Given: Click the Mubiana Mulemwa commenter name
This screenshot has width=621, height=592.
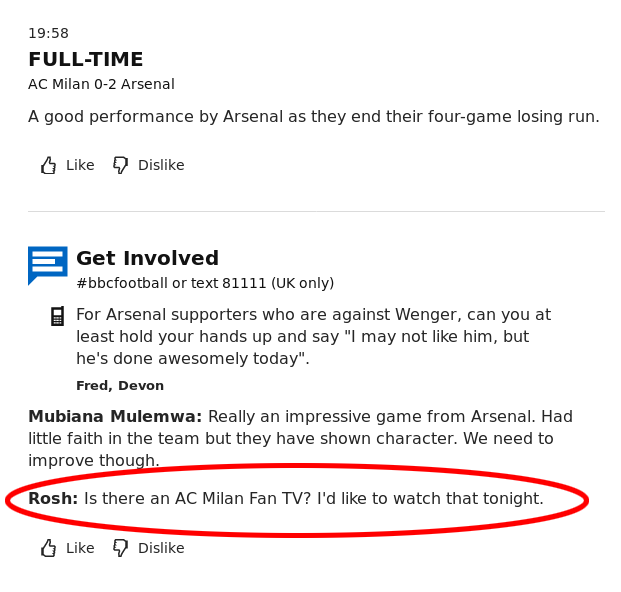Looking at the screenshot, I should pyautogui.click(x=115, y=417).
